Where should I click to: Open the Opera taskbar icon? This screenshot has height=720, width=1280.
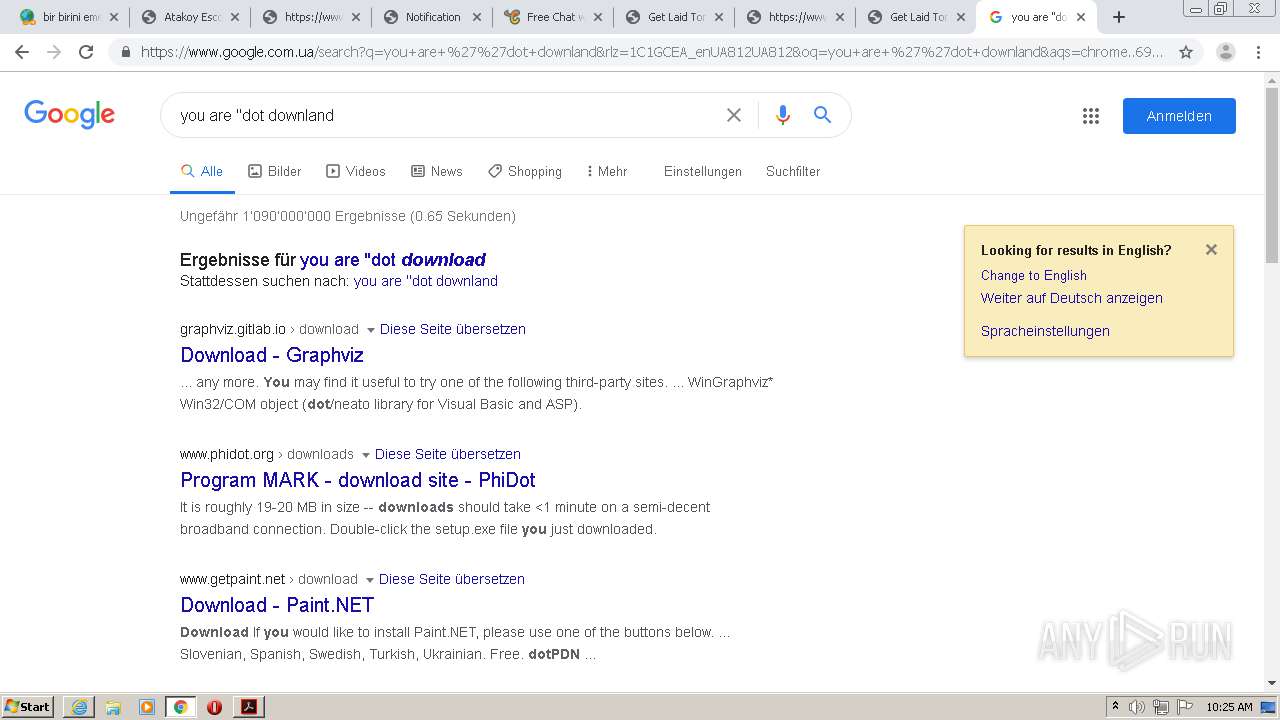(x=214, y=707)
